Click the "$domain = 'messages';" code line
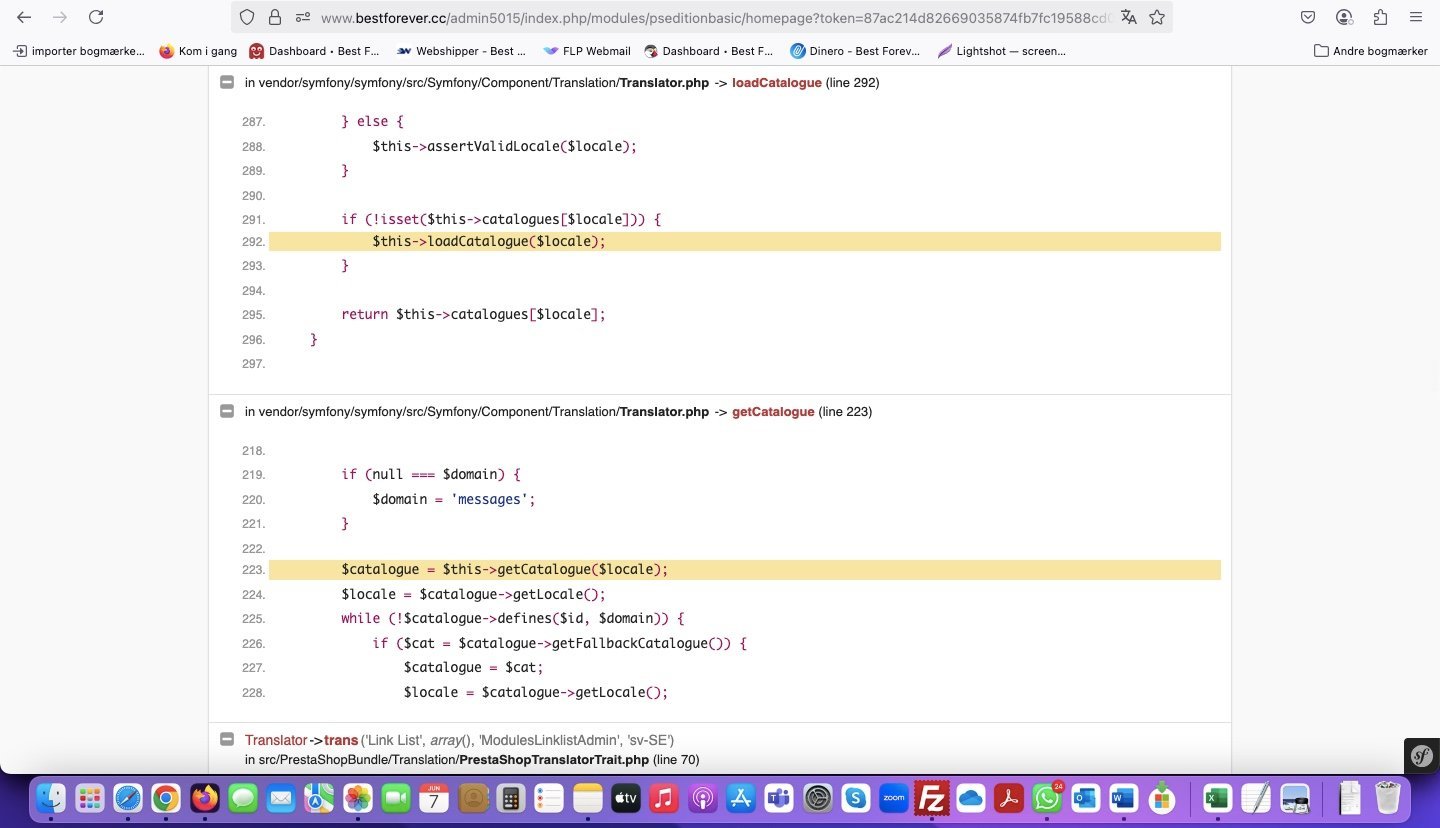Screen dimensions: 1440x828 pyautogui.click(x=454, y=499)
